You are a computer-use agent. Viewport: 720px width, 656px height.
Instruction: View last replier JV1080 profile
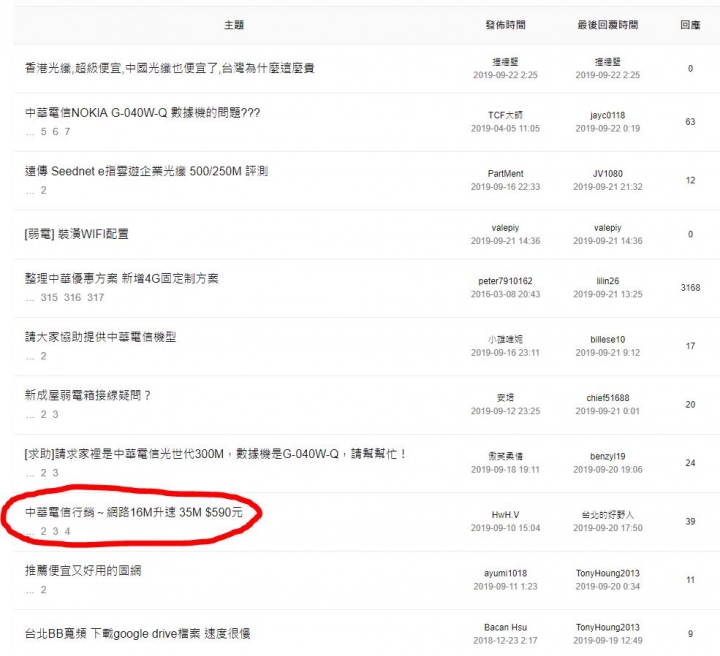[x=608, y=174]
